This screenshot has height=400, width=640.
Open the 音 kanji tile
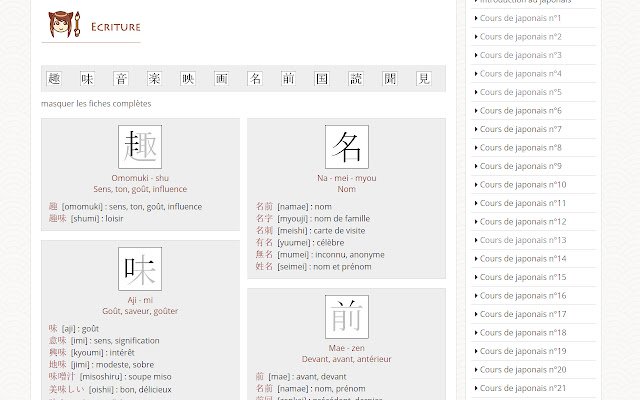pos(121,78)
